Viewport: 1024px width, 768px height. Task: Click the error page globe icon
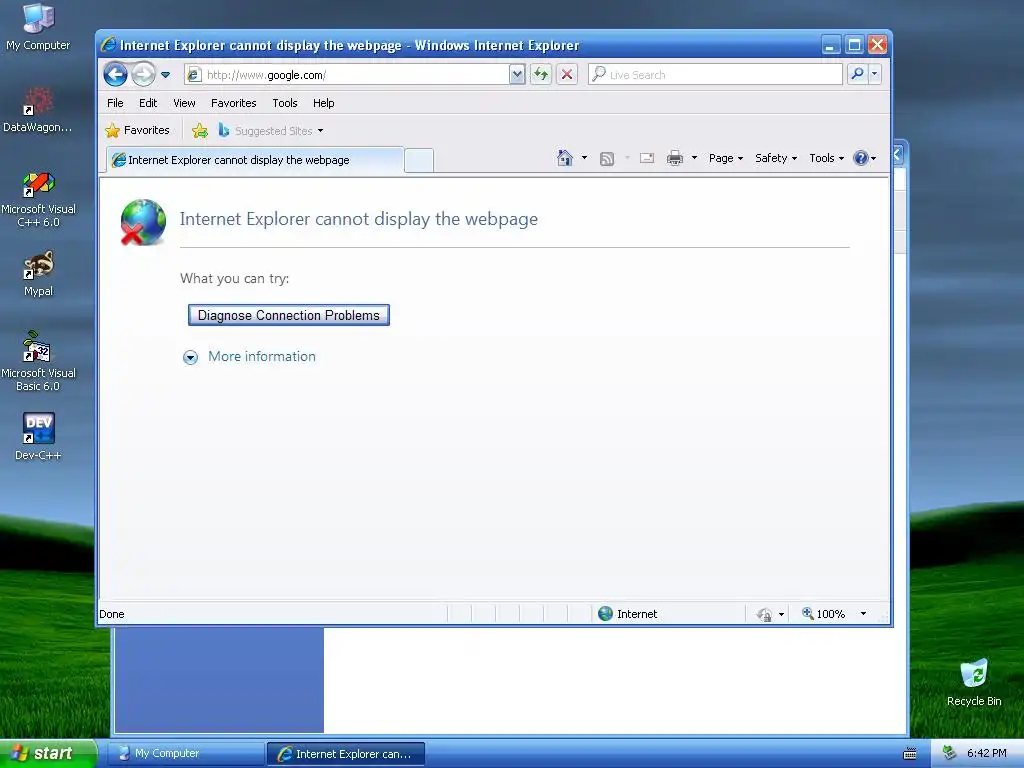(x=143, y=222)
